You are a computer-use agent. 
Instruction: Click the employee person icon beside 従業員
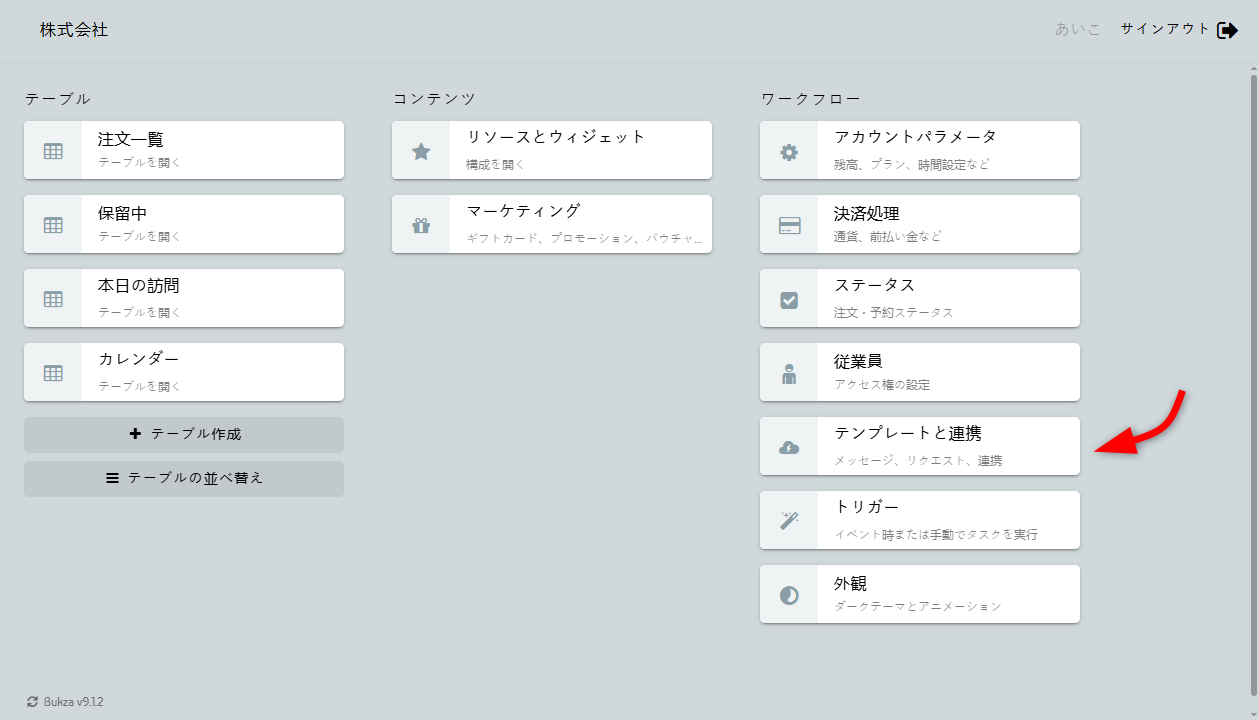click(789, 373)
